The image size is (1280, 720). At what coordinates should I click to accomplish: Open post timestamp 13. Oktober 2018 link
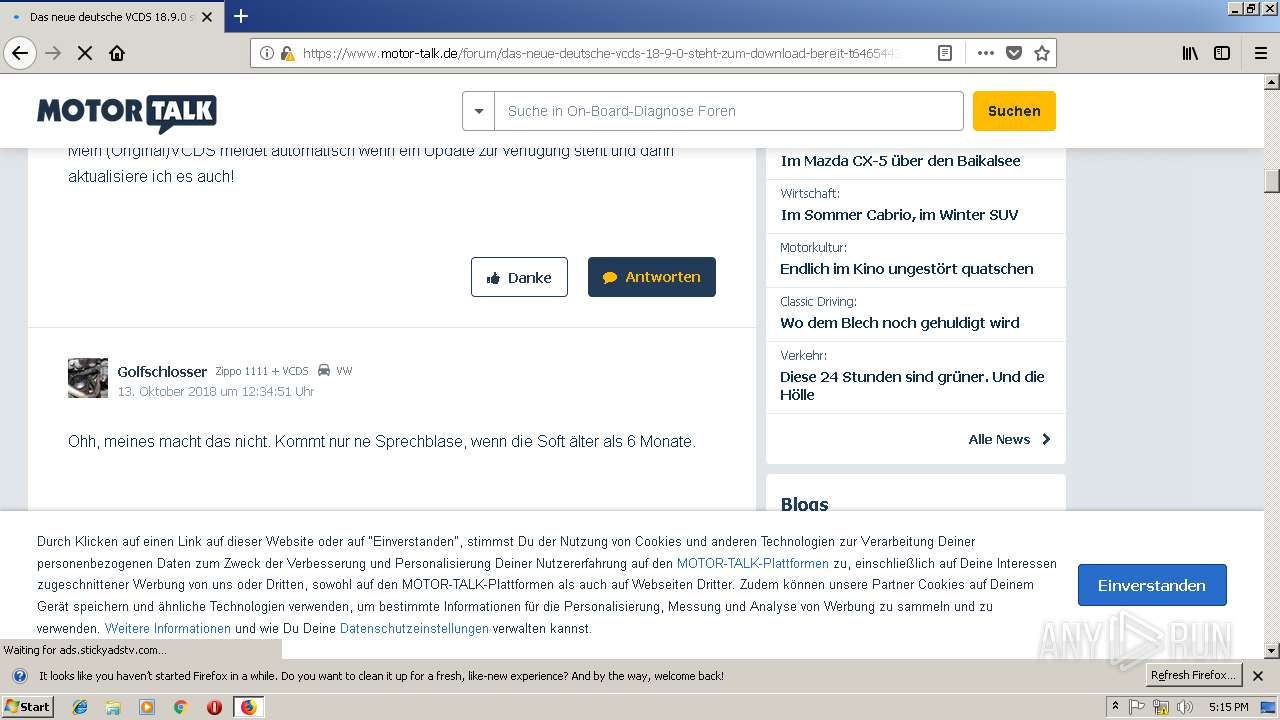pyautogui.click(x=216, y=392)
